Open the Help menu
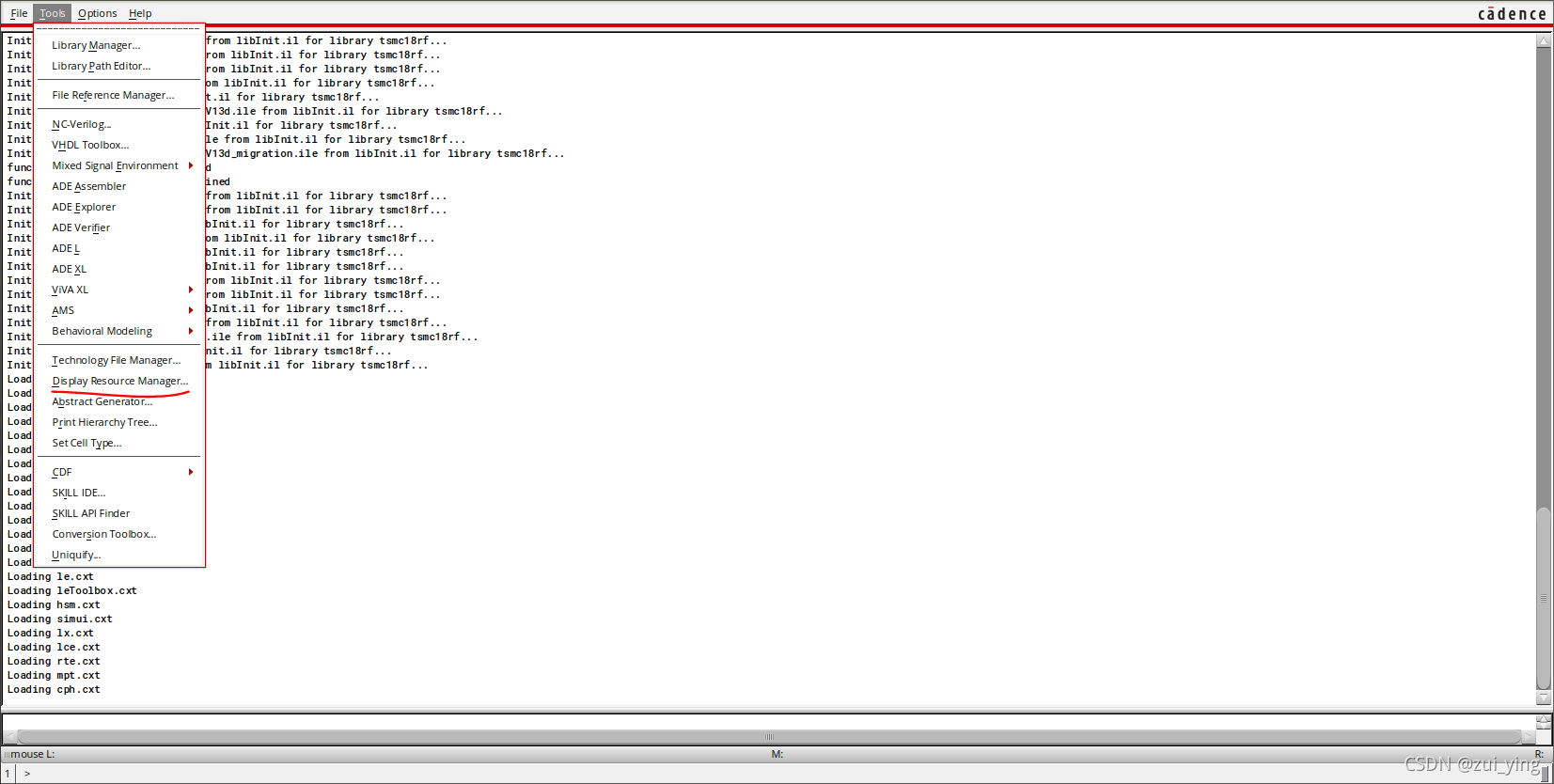Viewport: 1554px width, 784px height. [x=140, y=13]
